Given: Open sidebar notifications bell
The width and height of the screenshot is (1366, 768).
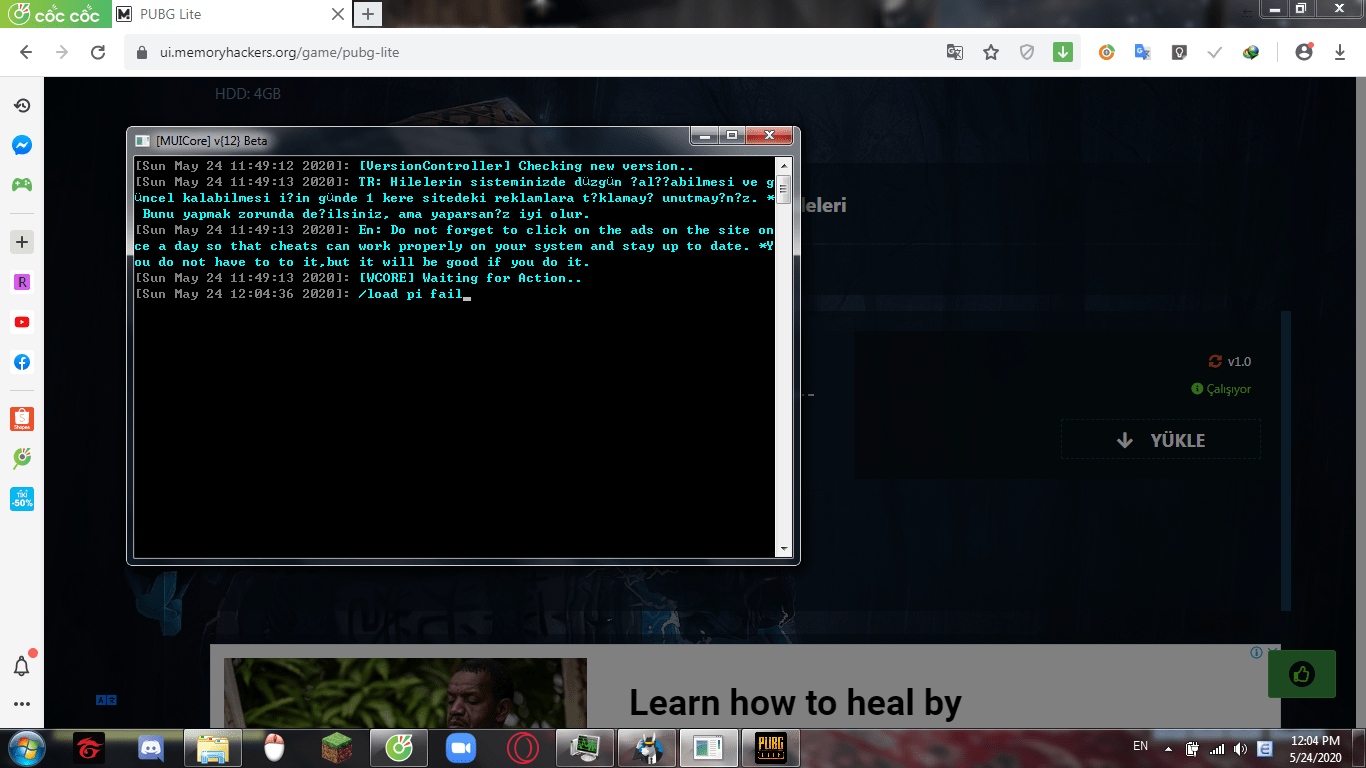Looking at the screenshot, I should (x=22, y=665).
